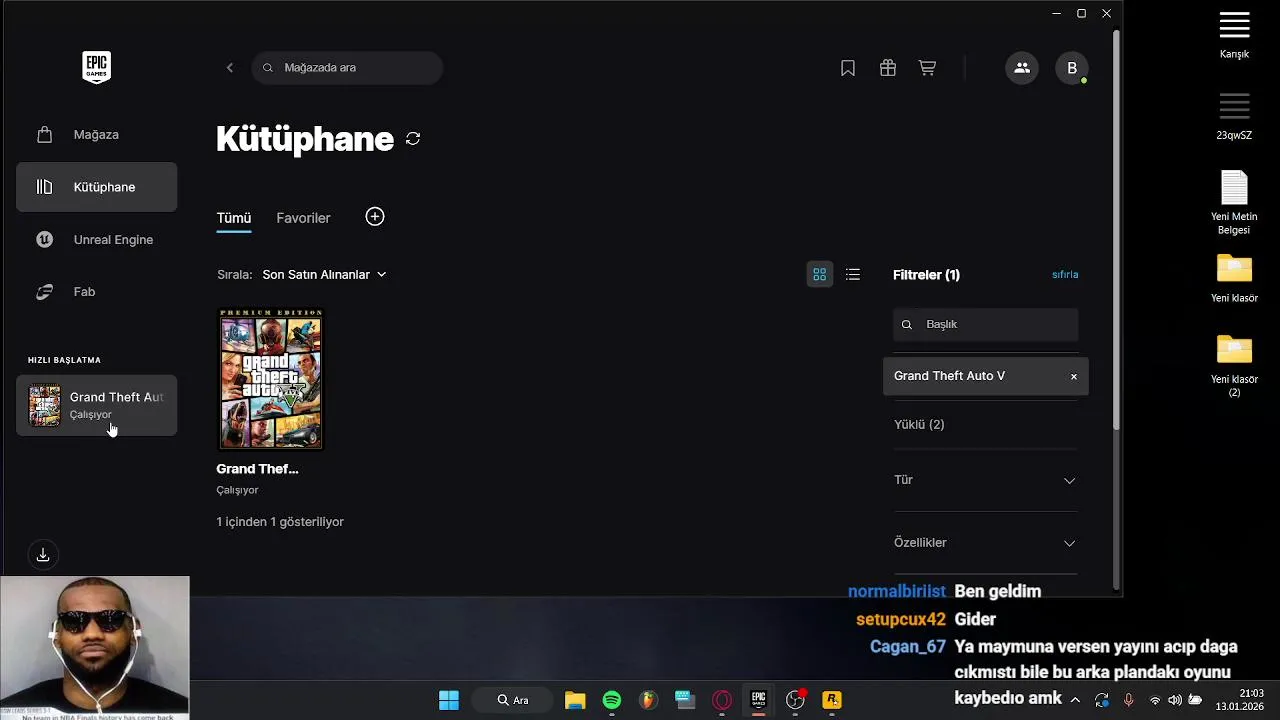1280x720 pixels.
Task: Add a new collection with the plus icon
Action: 375,217
